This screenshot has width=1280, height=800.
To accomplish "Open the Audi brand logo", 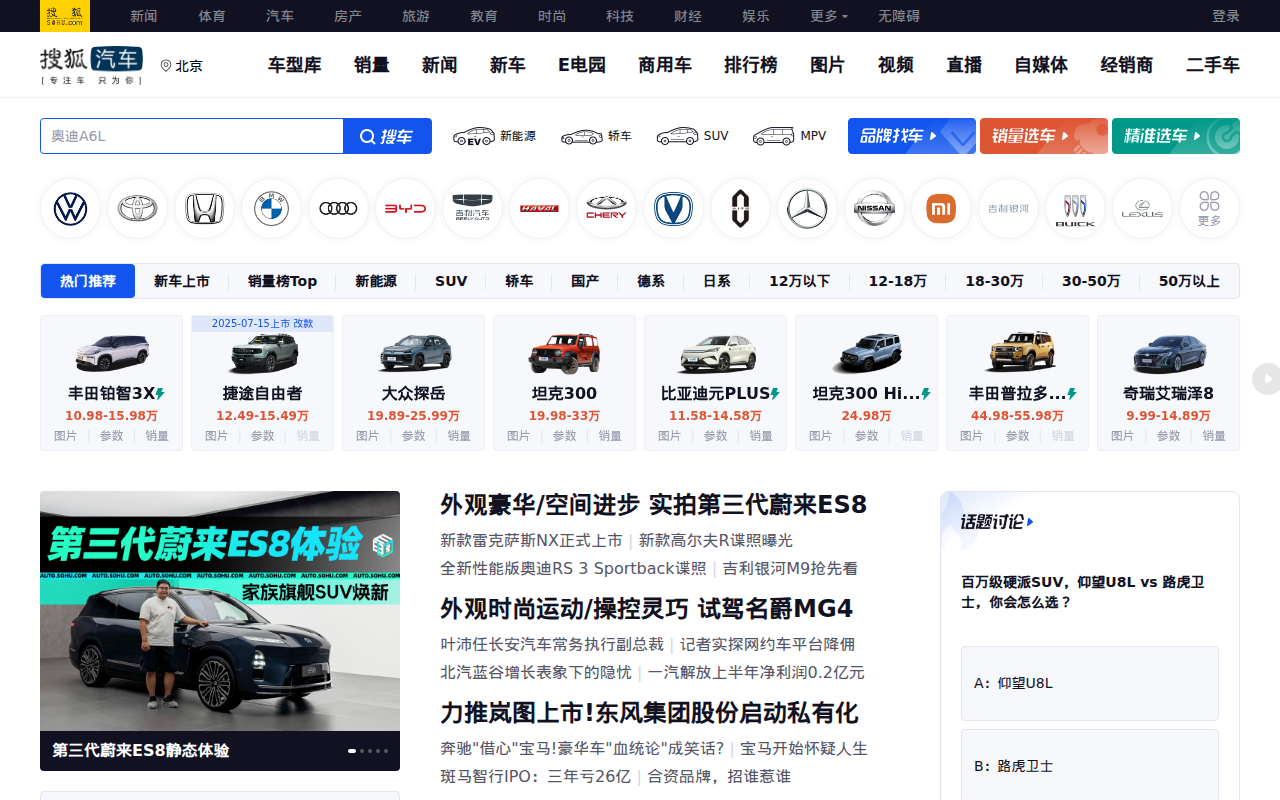I will [339, 209].
